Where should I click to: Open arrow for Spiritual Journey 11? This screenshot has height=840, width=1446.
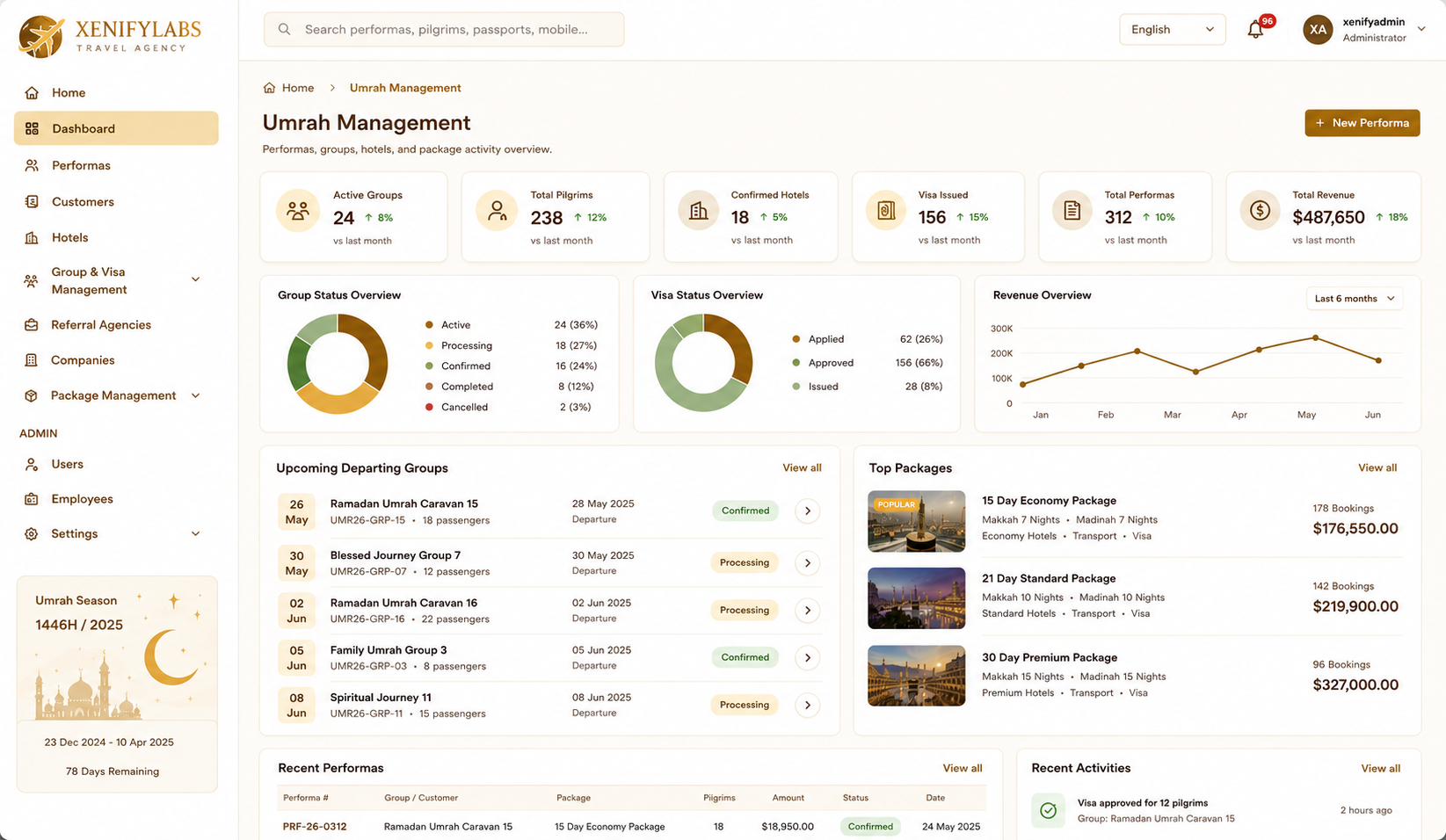[x=807, y=705]
